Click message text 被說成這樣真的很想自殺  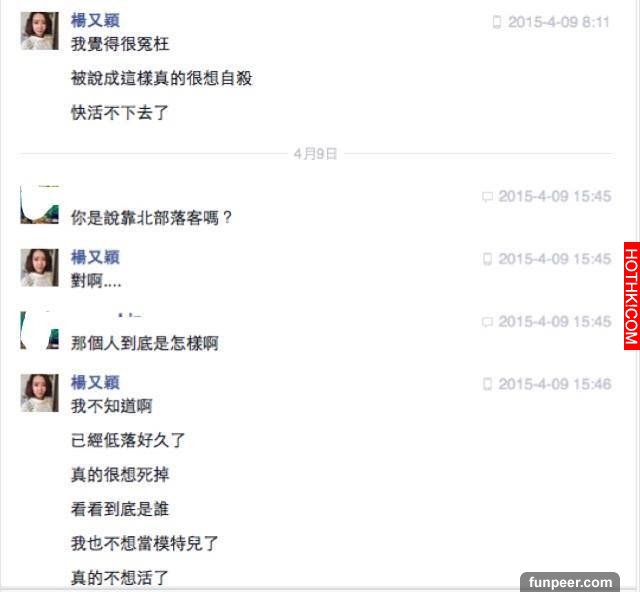(x=162, y=78)
